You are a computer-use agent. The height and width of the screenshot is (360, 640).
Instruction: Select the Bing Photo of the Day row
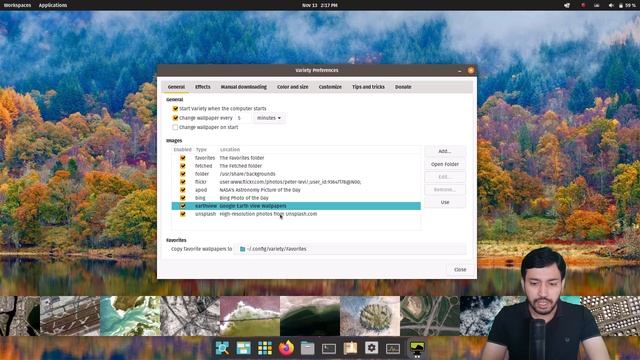click(296, 198)
